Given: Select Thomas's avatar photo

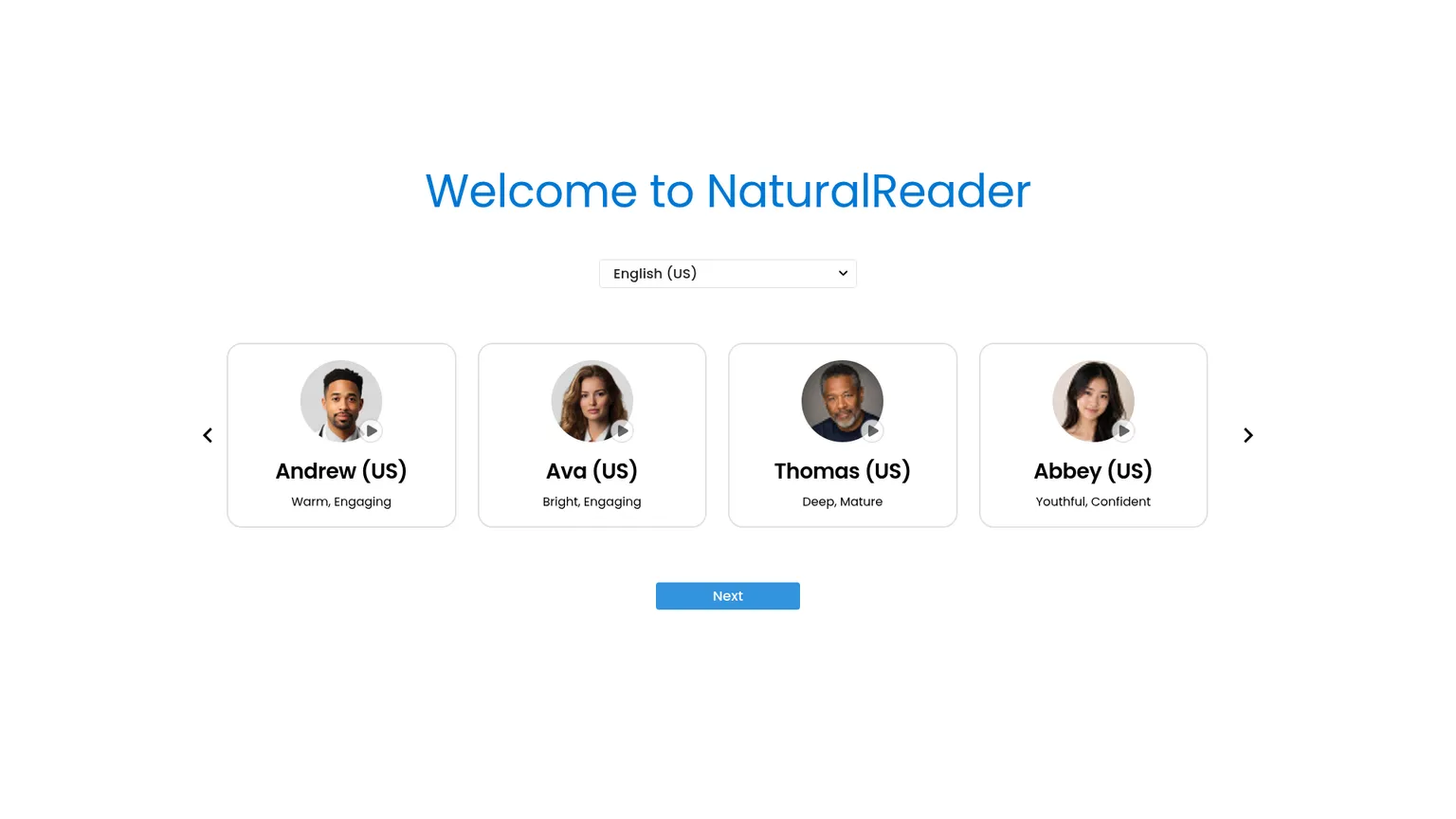Looking at the screenshot, I should (x=843, y=401).
